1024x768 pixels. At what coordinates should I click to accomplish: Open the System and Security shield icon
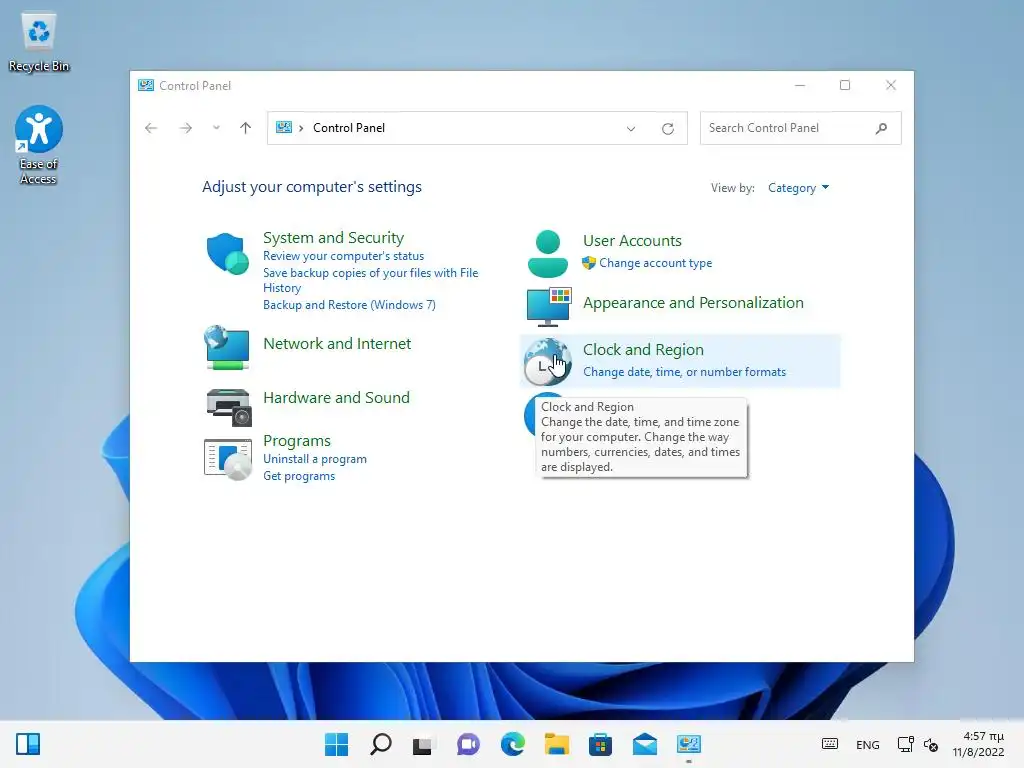tap(227, 253)
